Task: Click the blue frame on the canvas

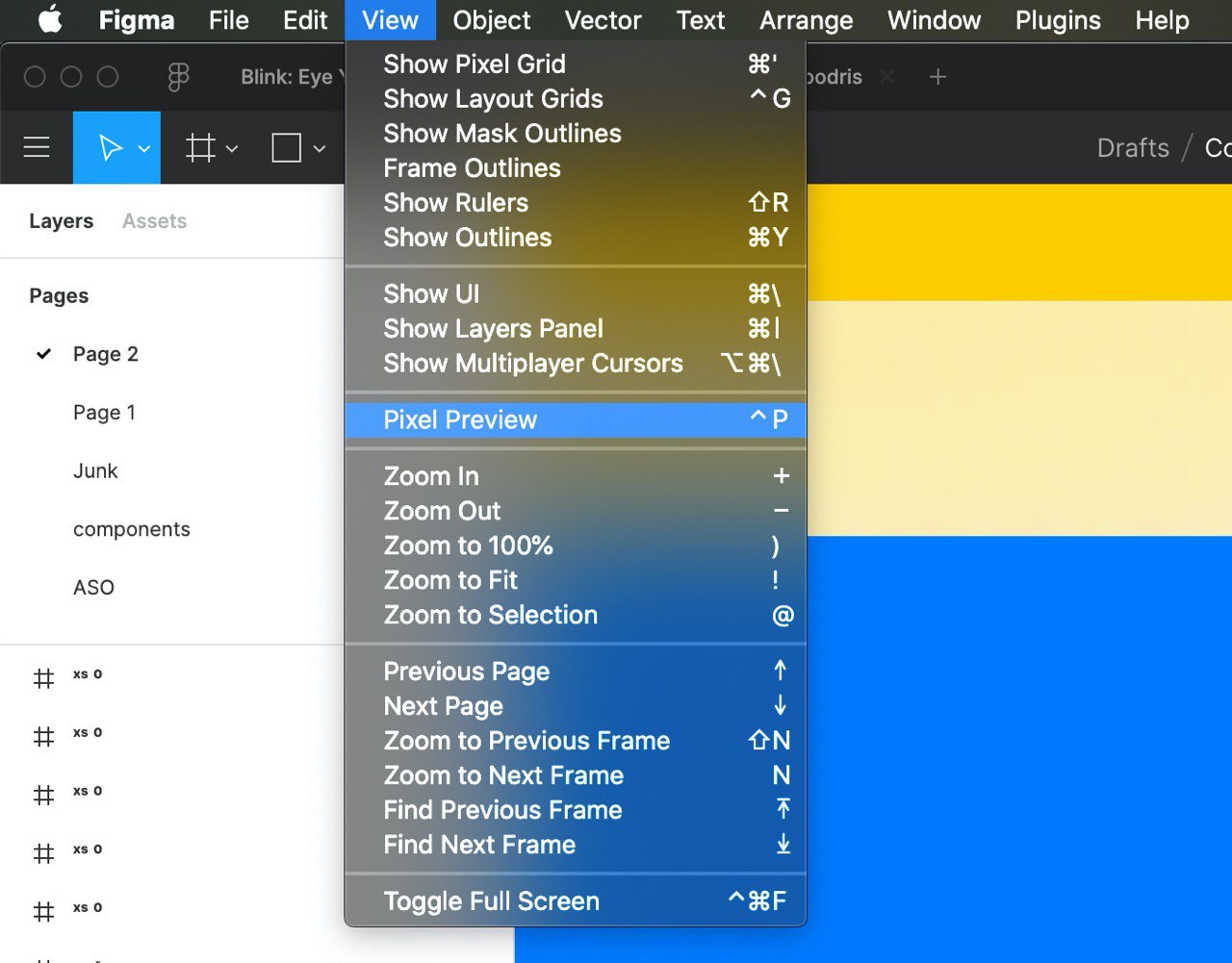Action: point(1018,749)
